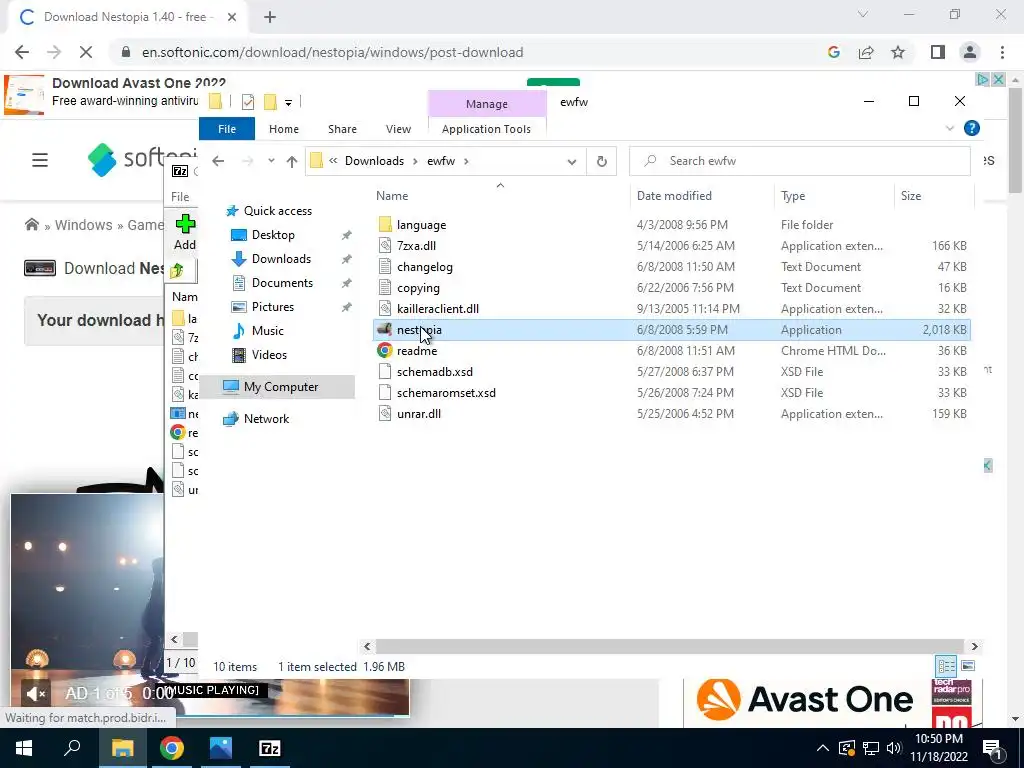Refresh the ewfw folder view

(601, 161)
